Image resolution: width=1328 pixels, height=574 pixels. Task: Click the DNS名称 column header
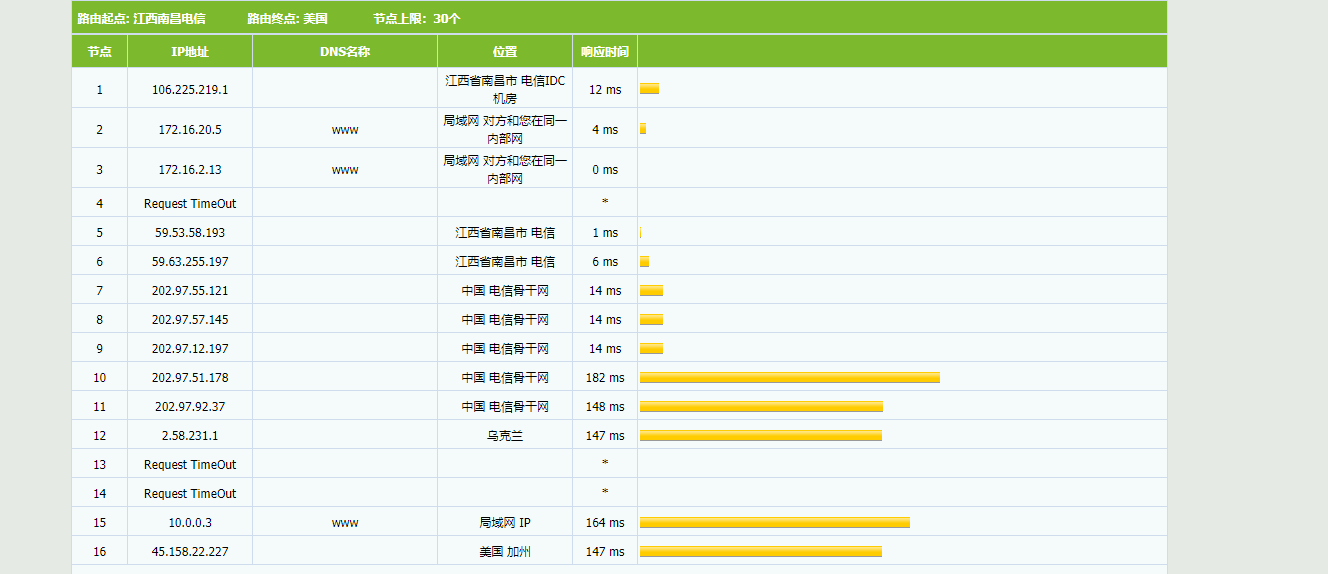click(345, 52)
